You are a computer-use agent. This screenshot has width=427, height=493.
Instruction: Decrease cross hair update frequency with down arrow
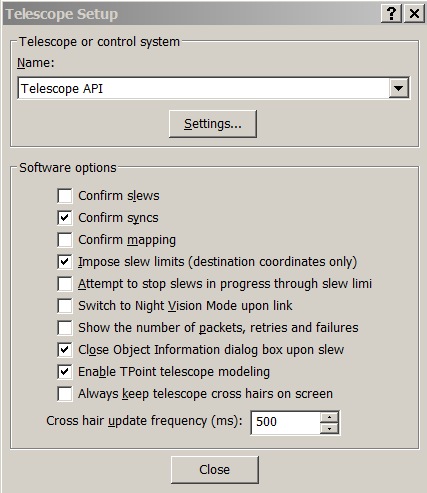click(329, 428)
